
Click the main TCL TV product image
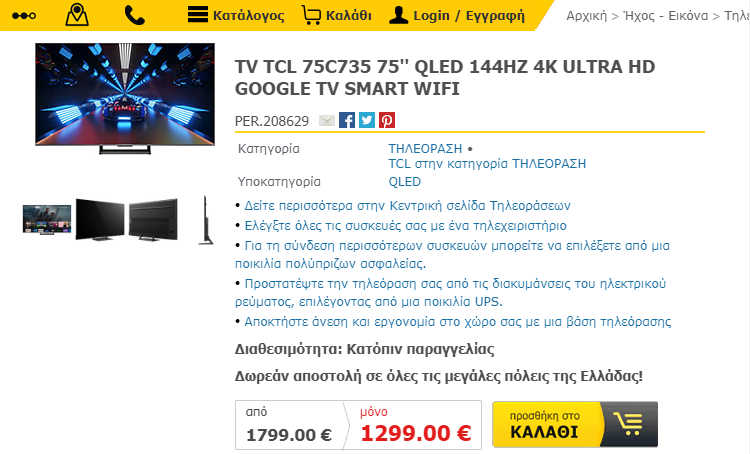(x=125, y=99)
